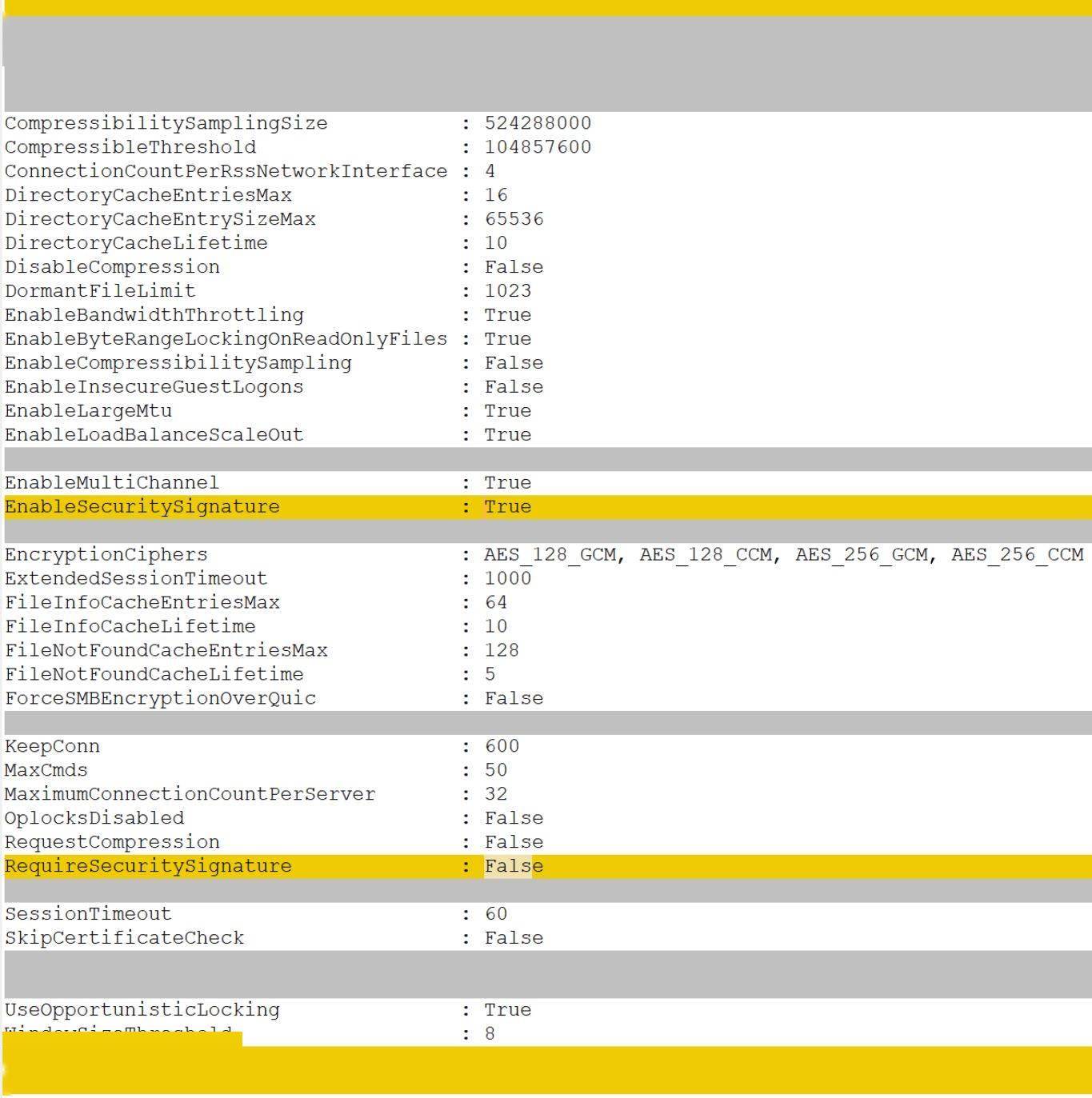The height and width of the screenshot is (1098, 1092).
Task: Select the EnableInsecureGuestLogons label
Action: pyautogui.click(x=154, y=387)
